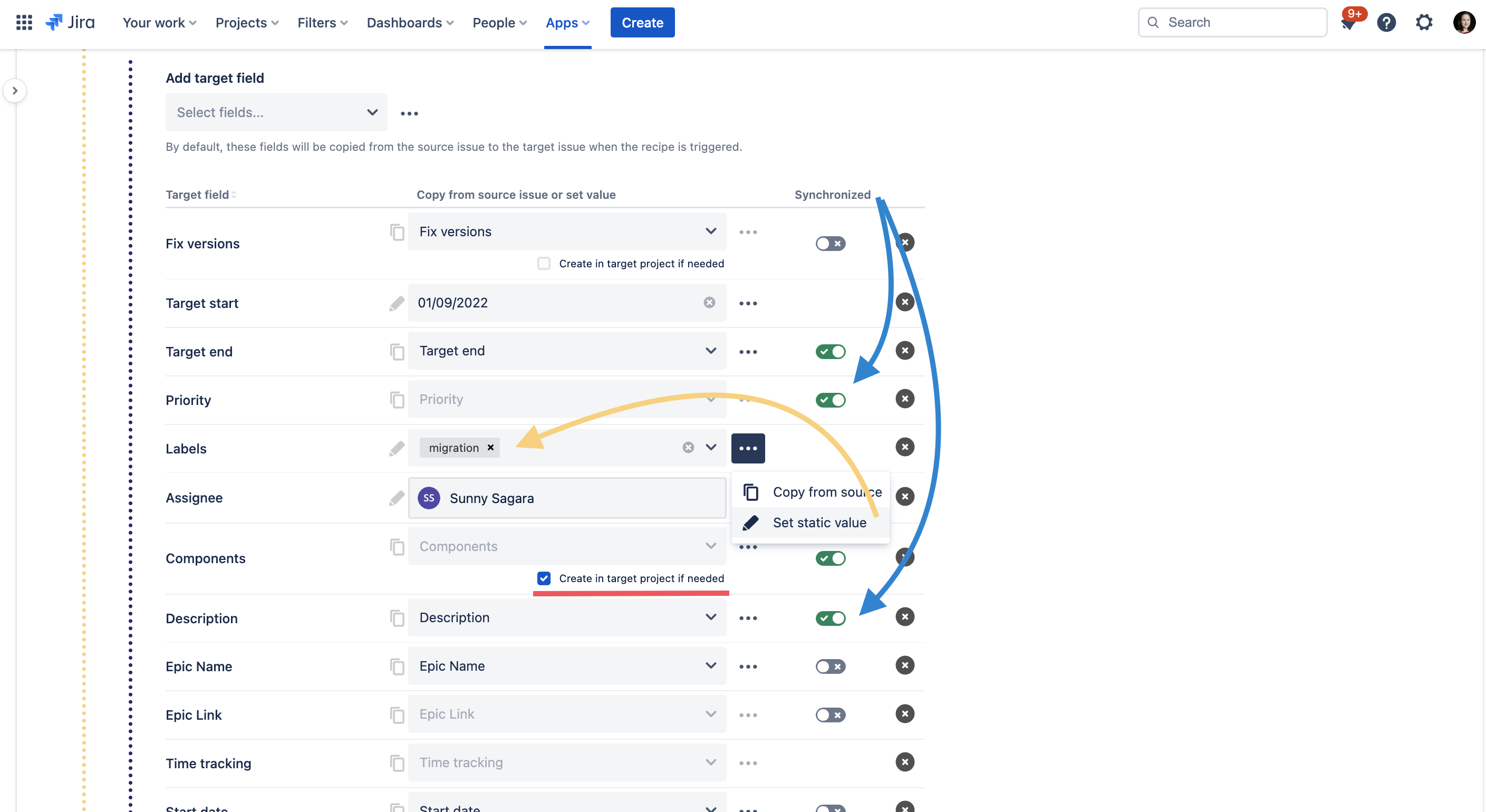
Task: Open more options for Target end row
Action: [x=748, y=352]
